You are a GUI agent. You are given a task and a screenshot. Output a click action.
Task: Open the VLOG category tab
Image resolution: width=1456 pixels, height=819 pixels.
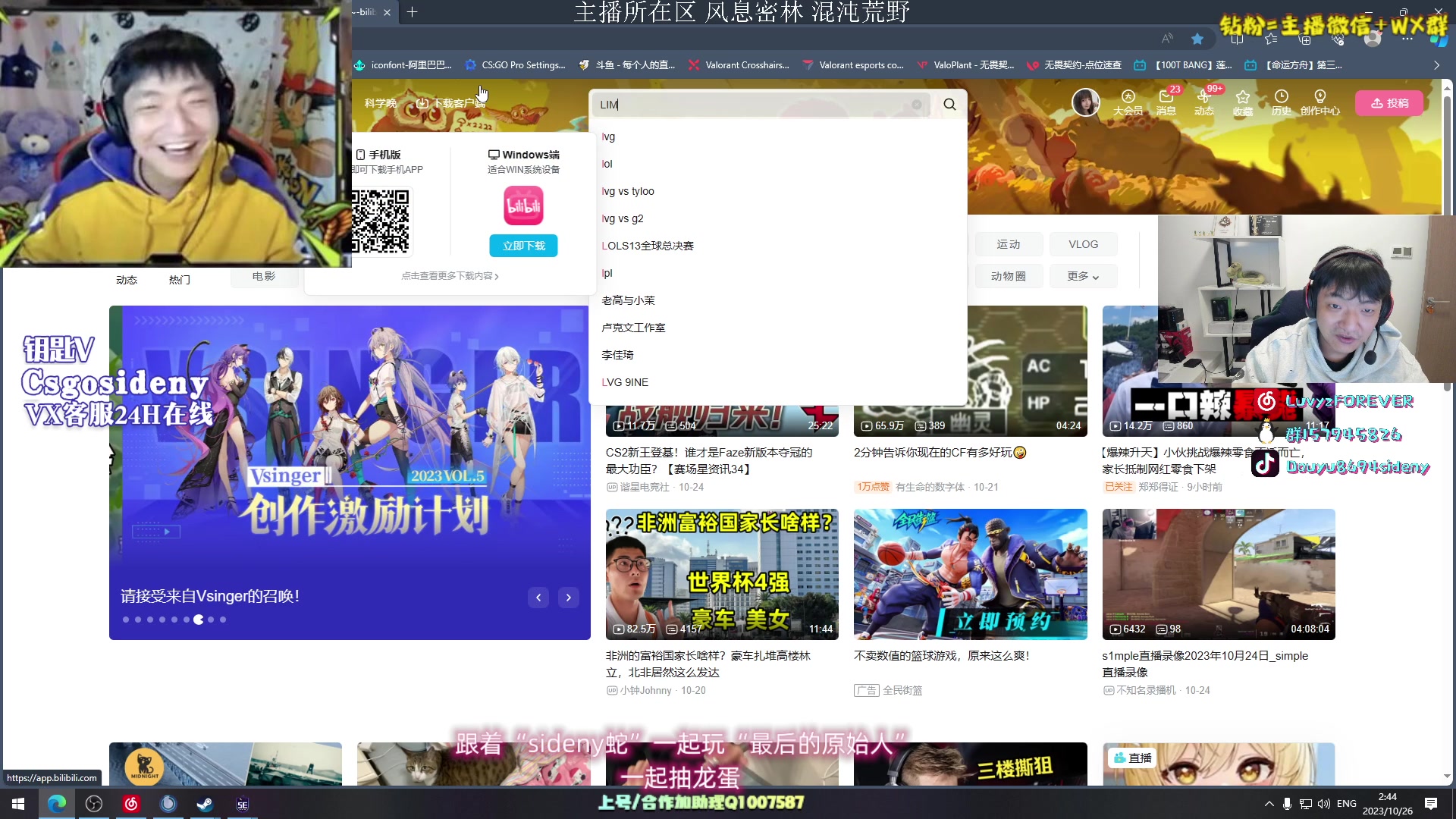(x=1083, y=244)
